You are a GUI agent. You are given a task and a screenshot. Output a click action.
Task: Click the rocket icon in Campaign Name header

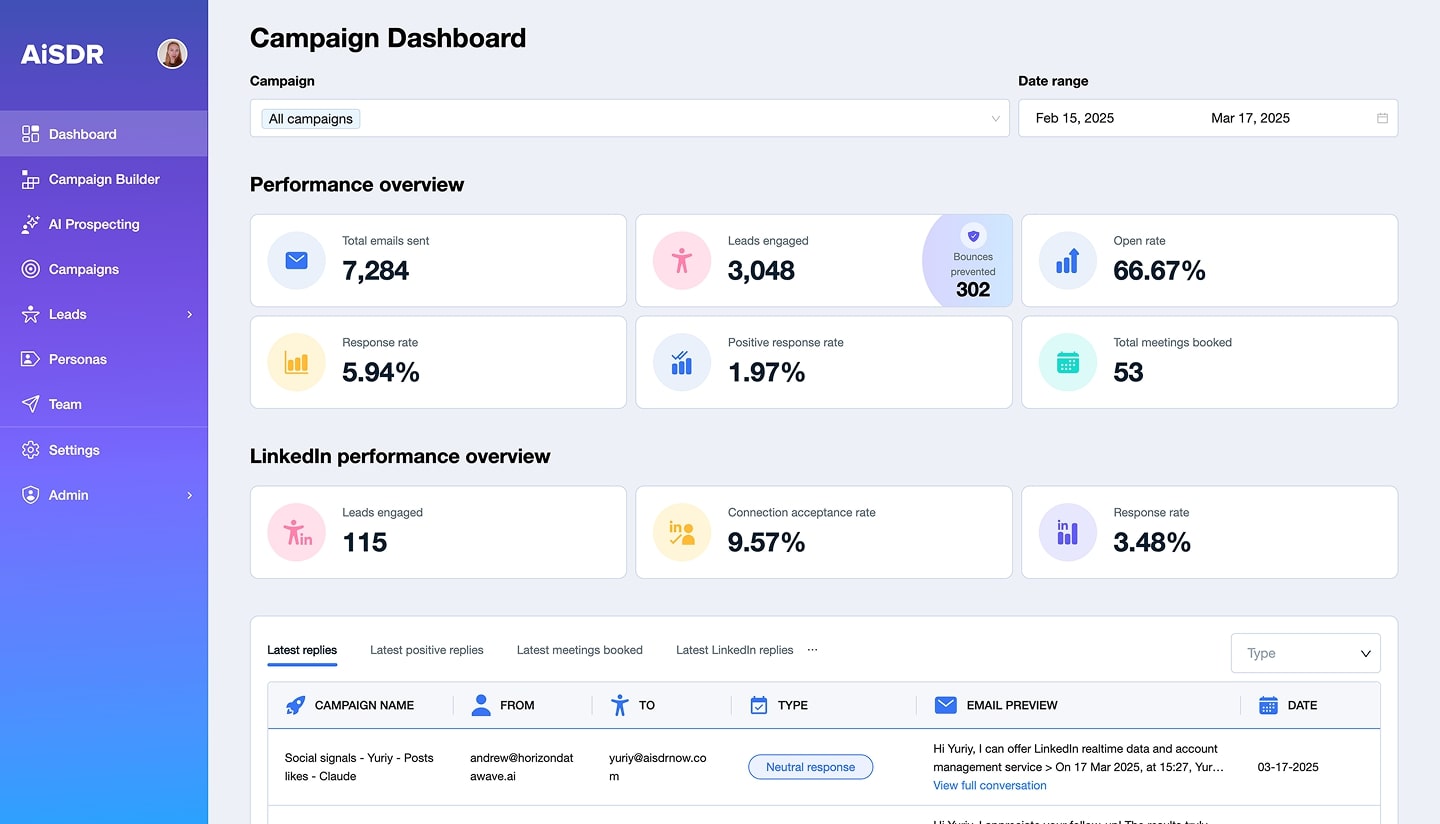pyautogui.click(x=296, y=705)
